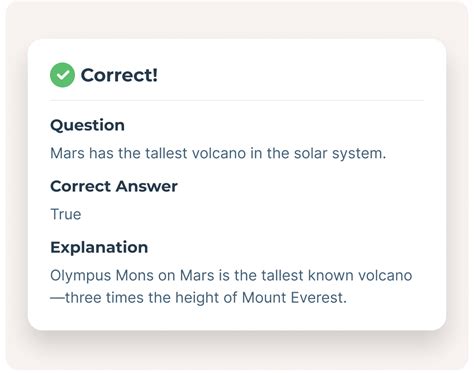Click the Mars volcano question sentence

(x=218, y=154)
